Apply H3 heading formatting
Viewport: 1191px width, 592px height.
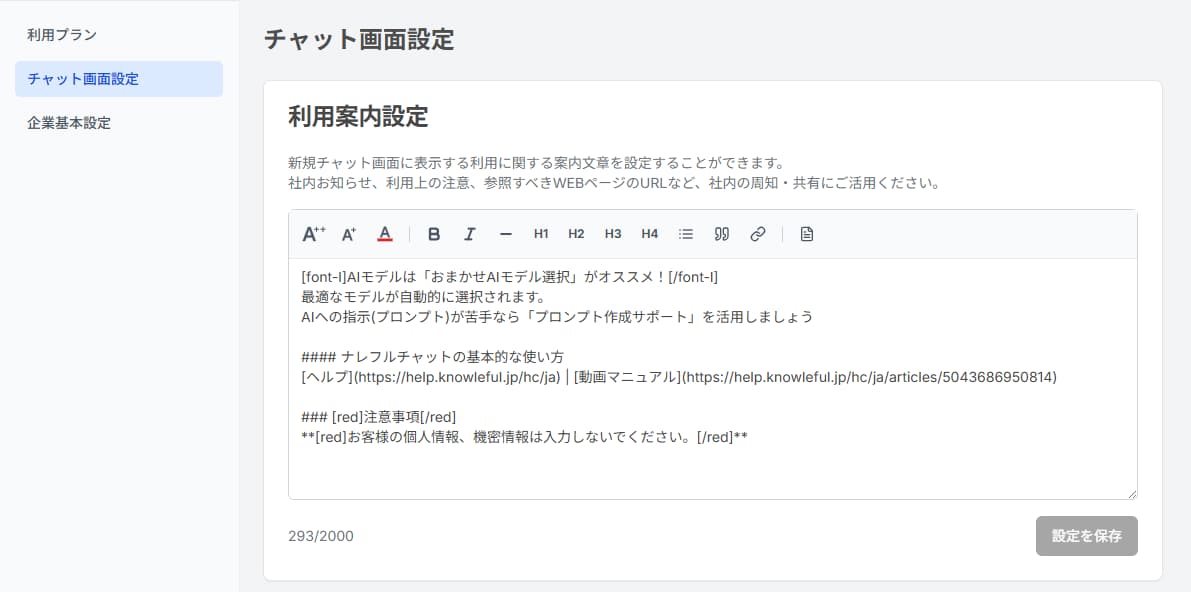613,233
